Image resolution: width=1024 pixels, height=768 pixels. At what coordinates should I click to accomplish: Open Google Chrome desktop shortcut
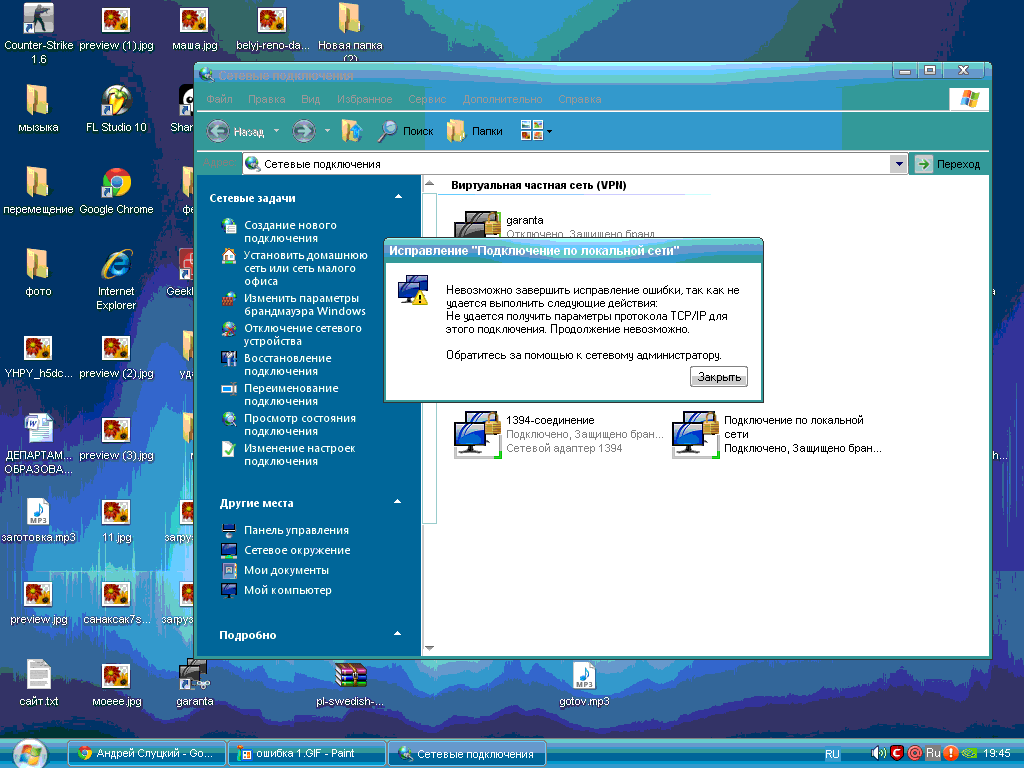click(x=116, y=184)
